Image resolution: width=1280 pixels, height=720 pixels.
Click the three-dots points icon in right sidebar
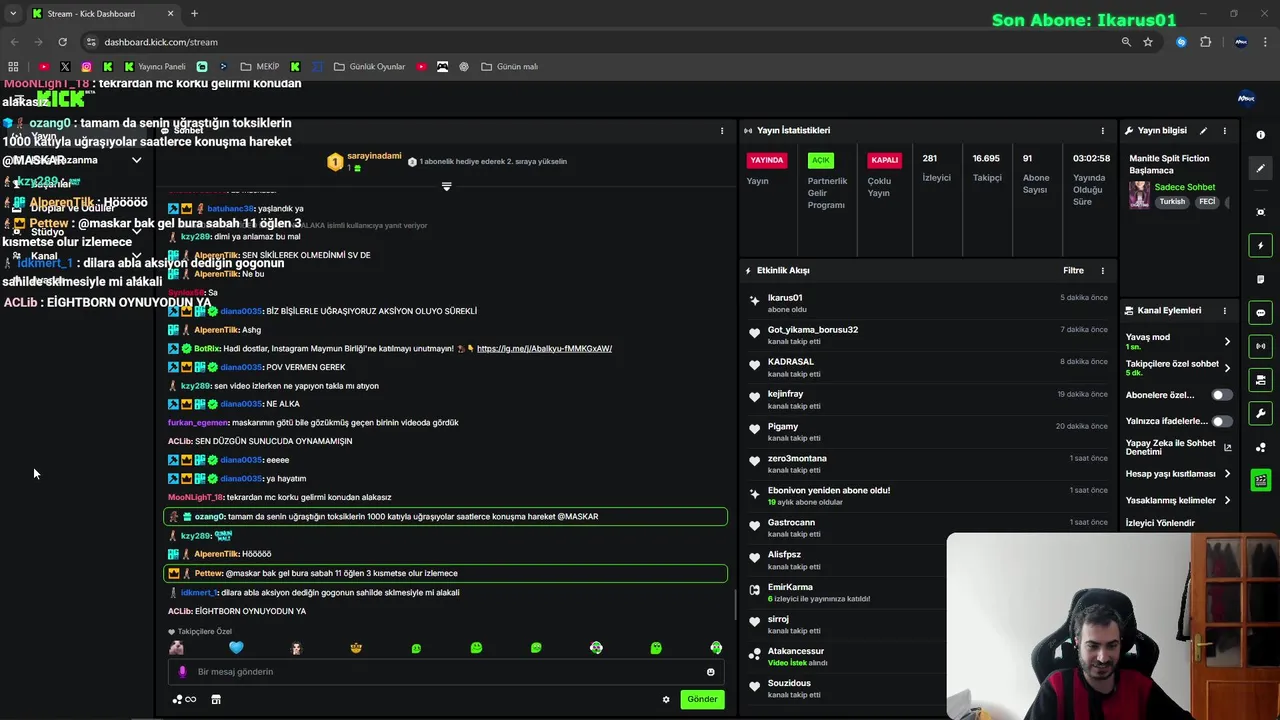[1260, 447]
